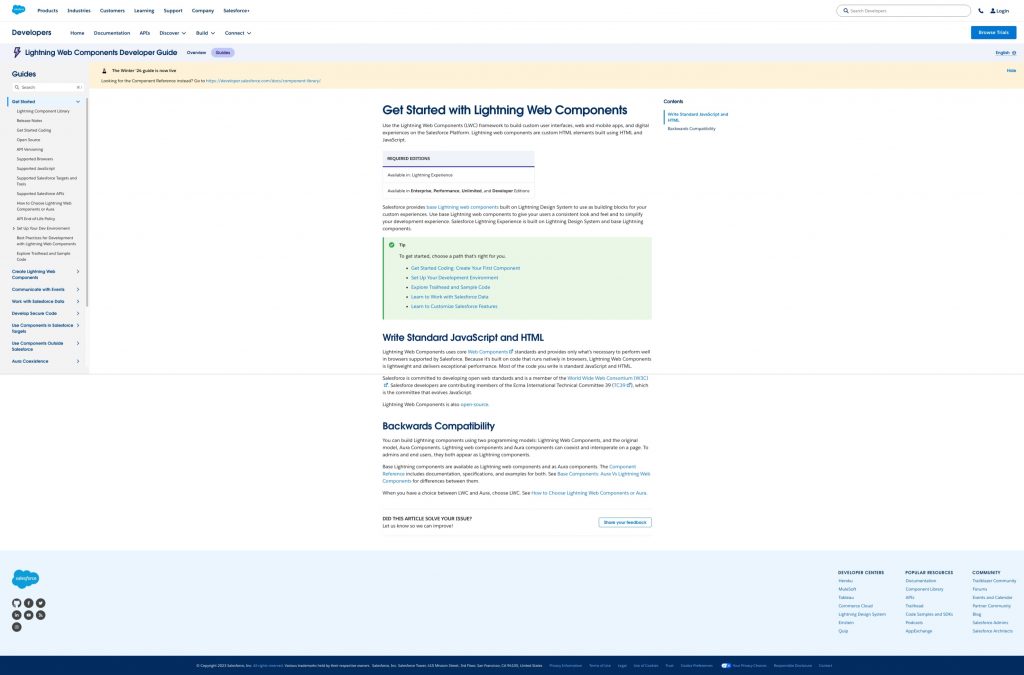The image size is (1024, 675).
Task: Click the magnifier icon in Search Developers
Action: click(846, 10)
